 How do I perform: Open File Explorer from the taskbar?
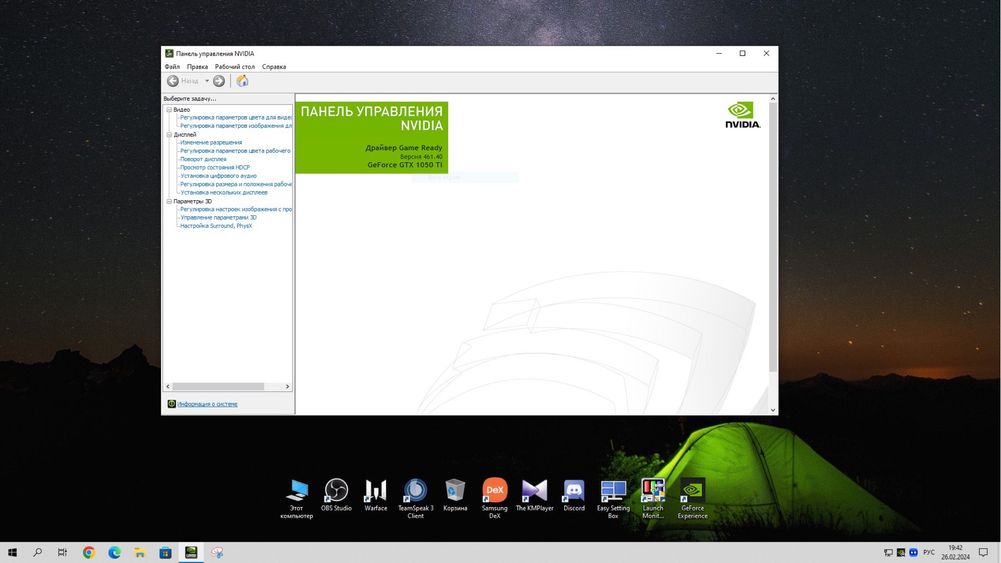click(x=140, y=553)
